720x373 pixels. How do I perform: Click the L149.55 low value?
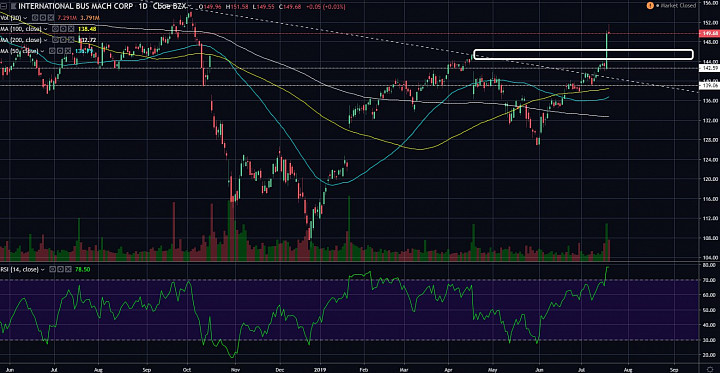tap(264, 7)
